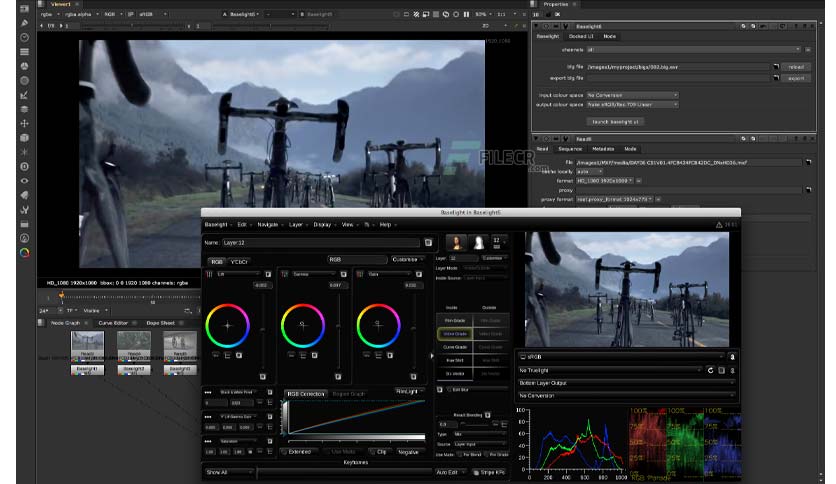Screen dimensions: 836x484
Task: Open the sRGB viewing dropdown in Baselight
Action: click(x=622, y=357)
